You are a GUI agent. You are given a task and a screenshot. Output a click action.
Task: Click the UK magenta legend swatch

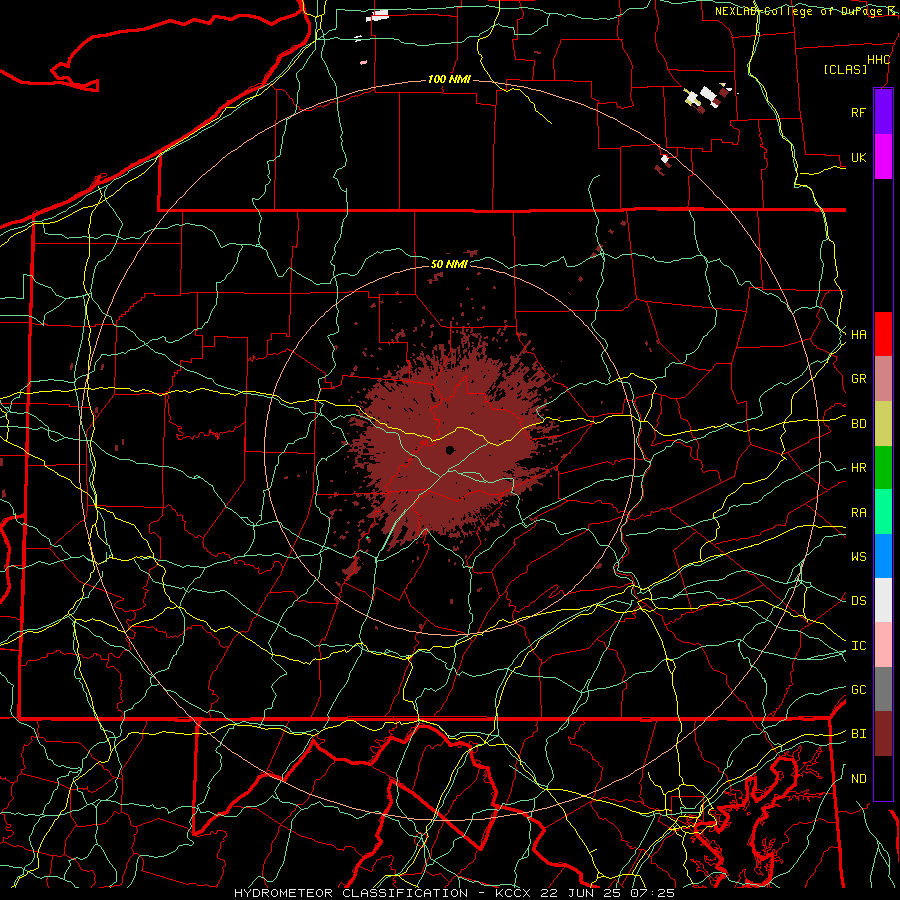[x=883, y=157]
